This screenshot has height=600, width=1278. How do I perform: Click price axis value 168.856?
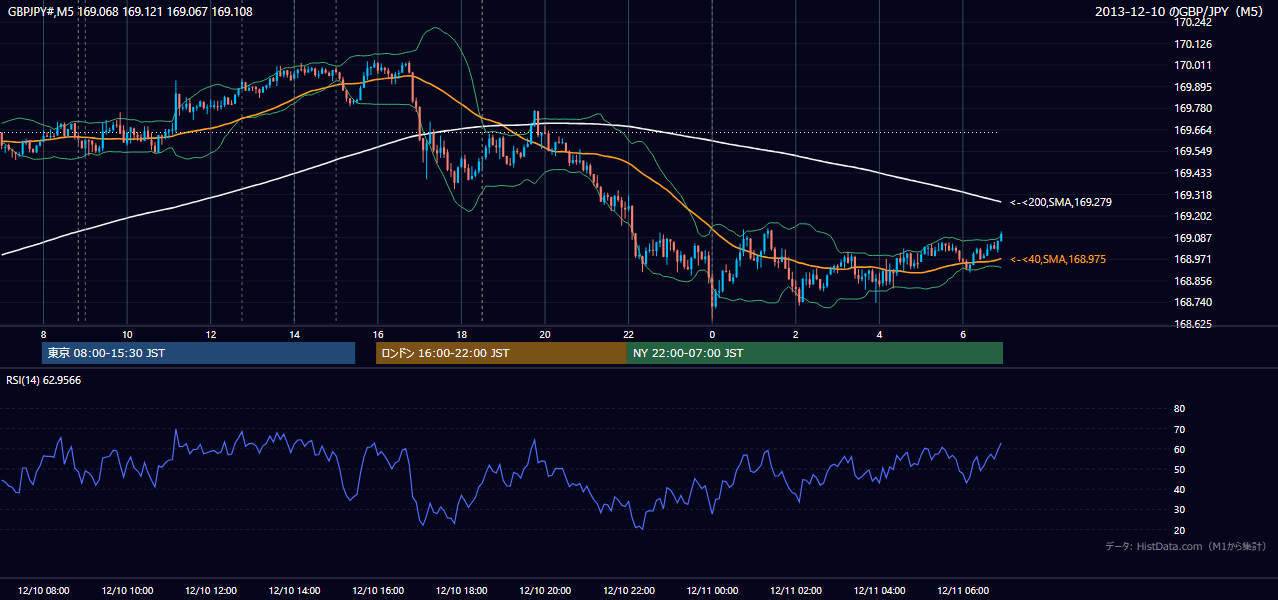[x=1192, y=281]
